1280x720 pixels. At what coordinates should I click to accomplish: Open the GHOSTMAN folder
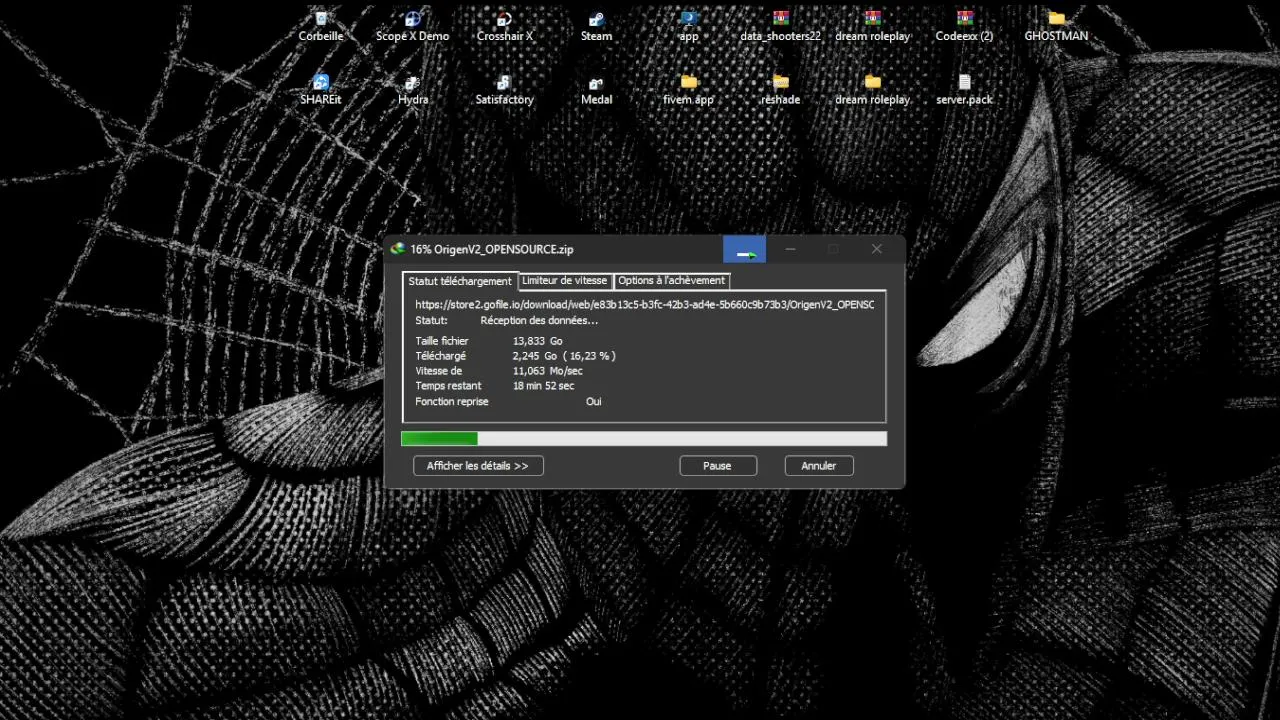click(x=1056, y=26)
